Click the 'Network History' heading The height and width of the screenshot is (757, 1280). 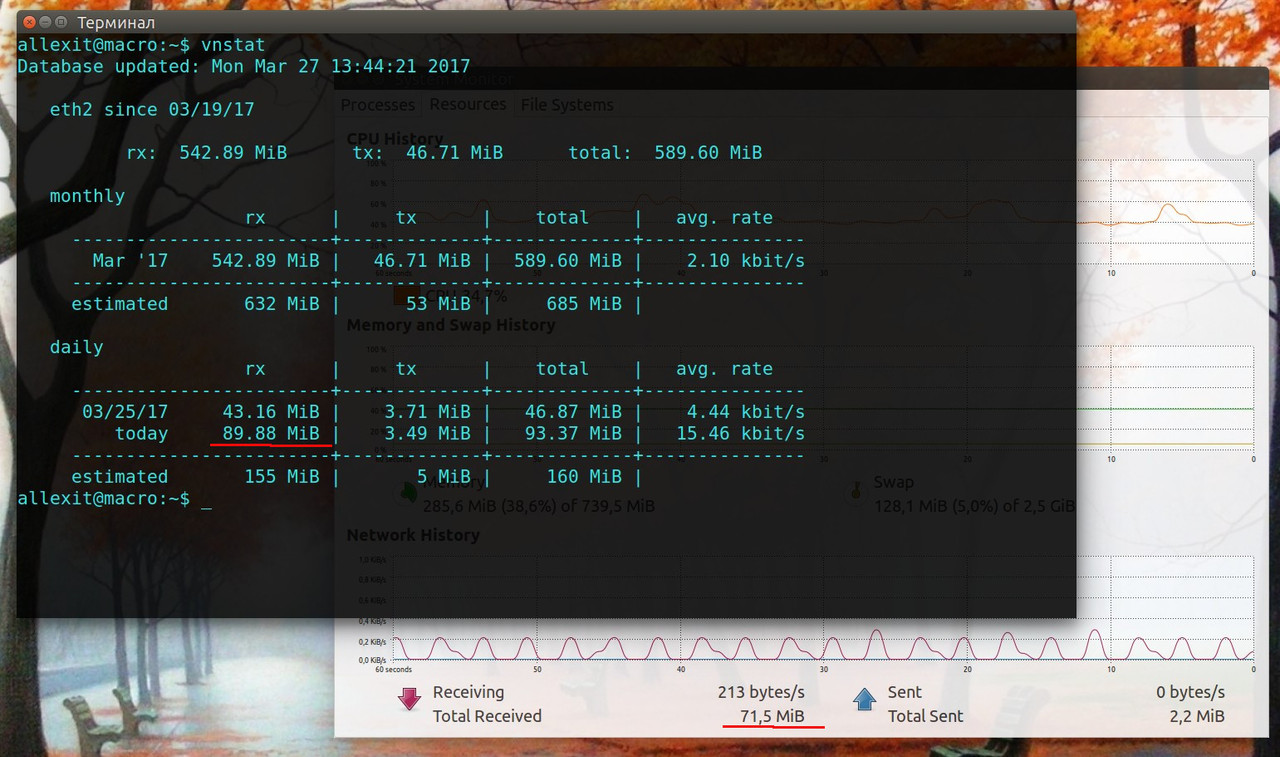(413, 535)
